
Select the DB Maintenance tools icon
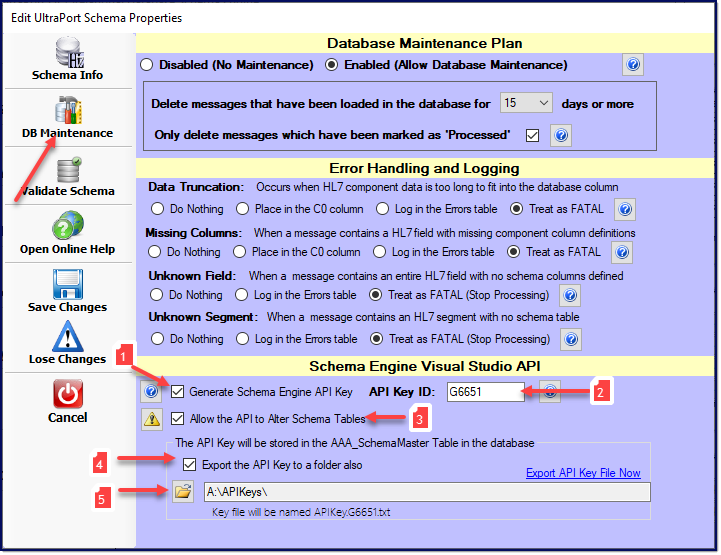[69, 110]
